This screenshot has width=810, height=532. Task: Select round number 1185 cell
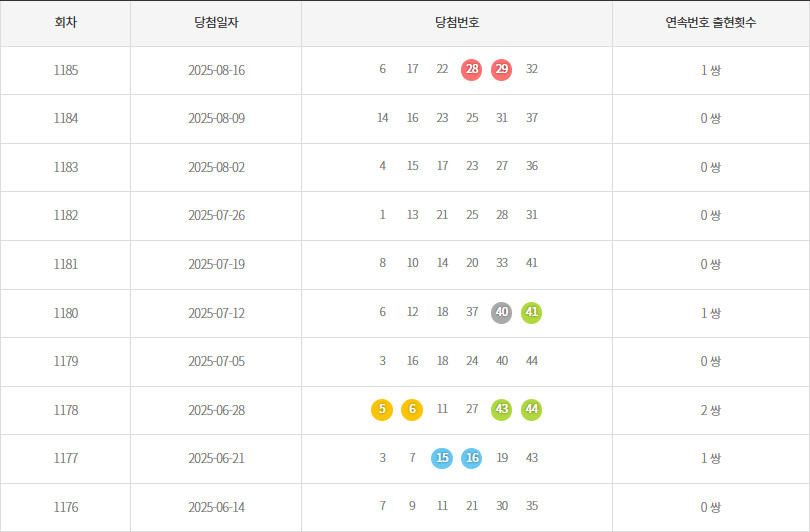coord(66,71)
